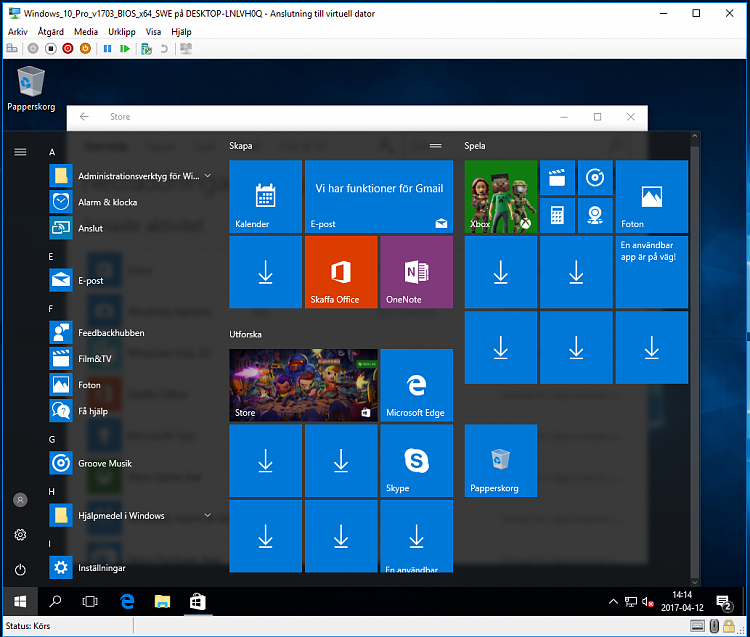Click the Skapa group name handle
The image size is (750, 637).
coord(435,146)
